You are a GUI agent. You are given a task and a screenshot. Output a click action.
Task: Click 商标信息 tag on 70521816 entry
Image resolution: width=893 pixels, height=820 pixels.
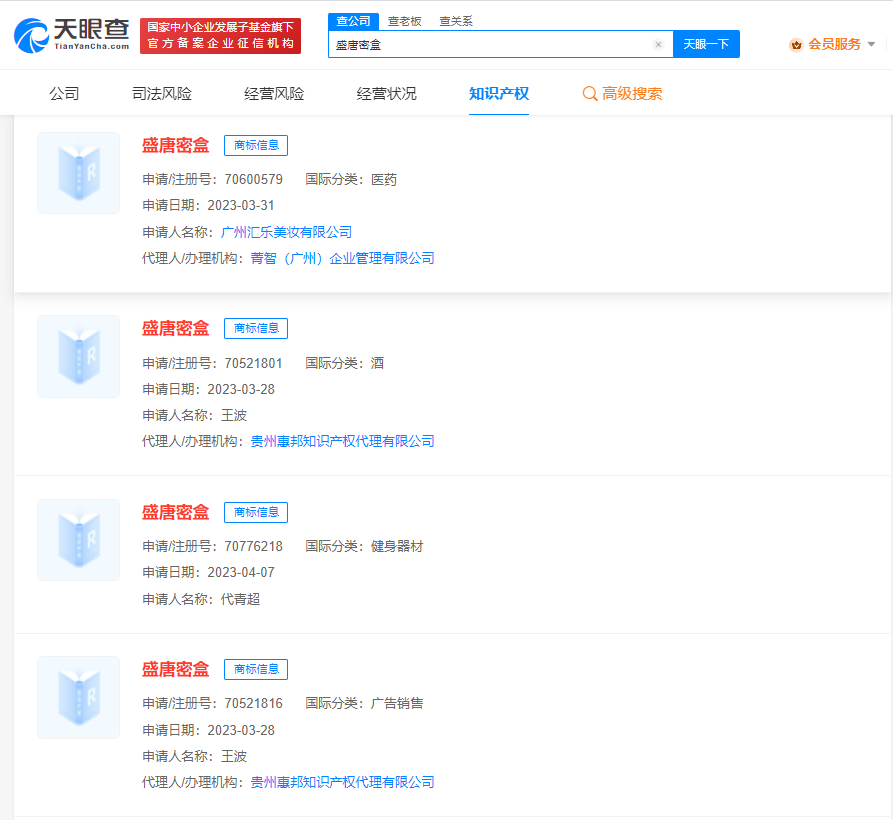pyautogui.click(x=256, y=669)
